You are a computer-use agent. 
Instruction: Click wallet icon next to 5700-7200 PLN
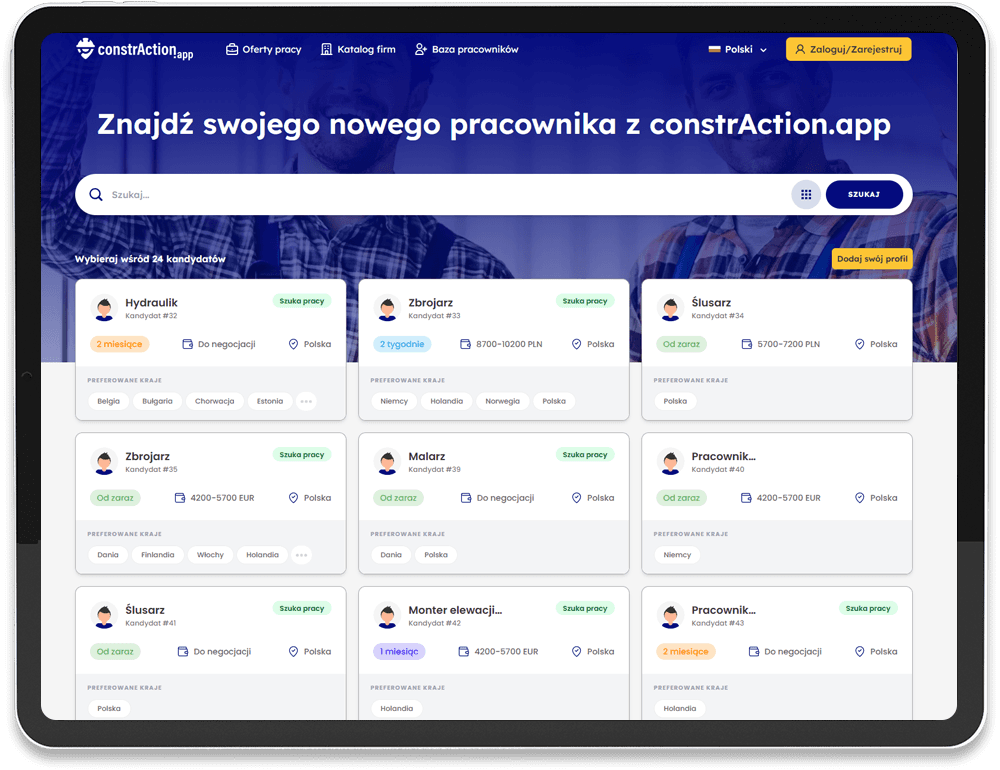[747, 344]
